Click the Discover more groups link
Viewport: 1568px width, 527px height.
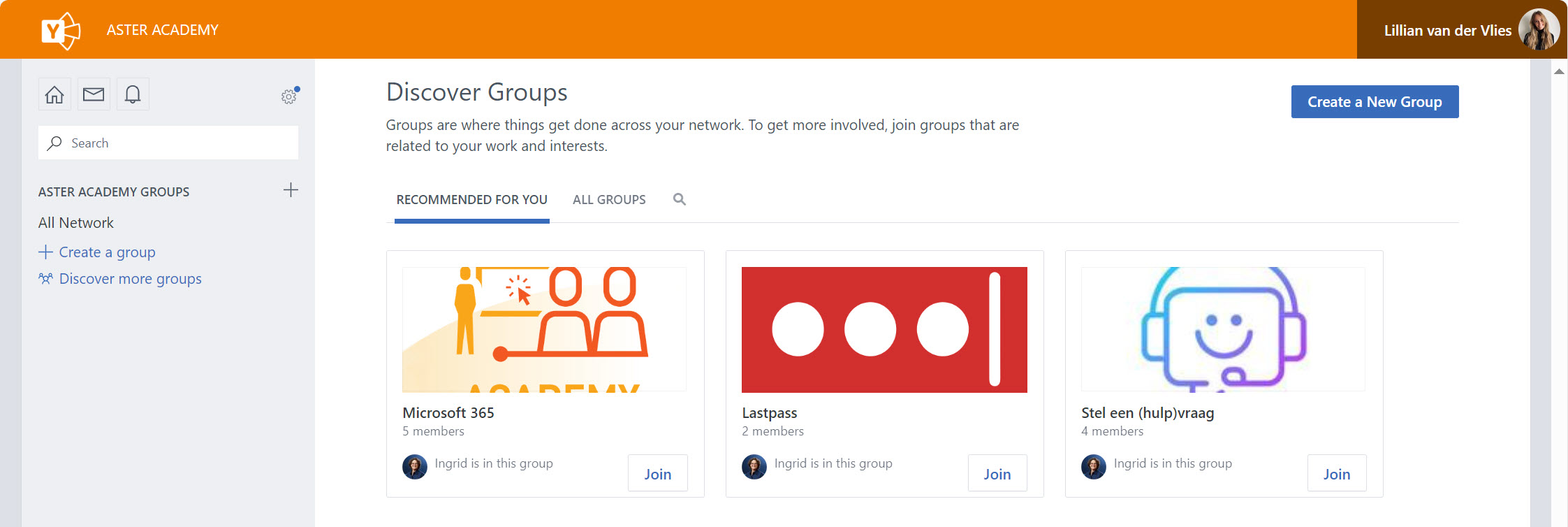coord(130,279)
